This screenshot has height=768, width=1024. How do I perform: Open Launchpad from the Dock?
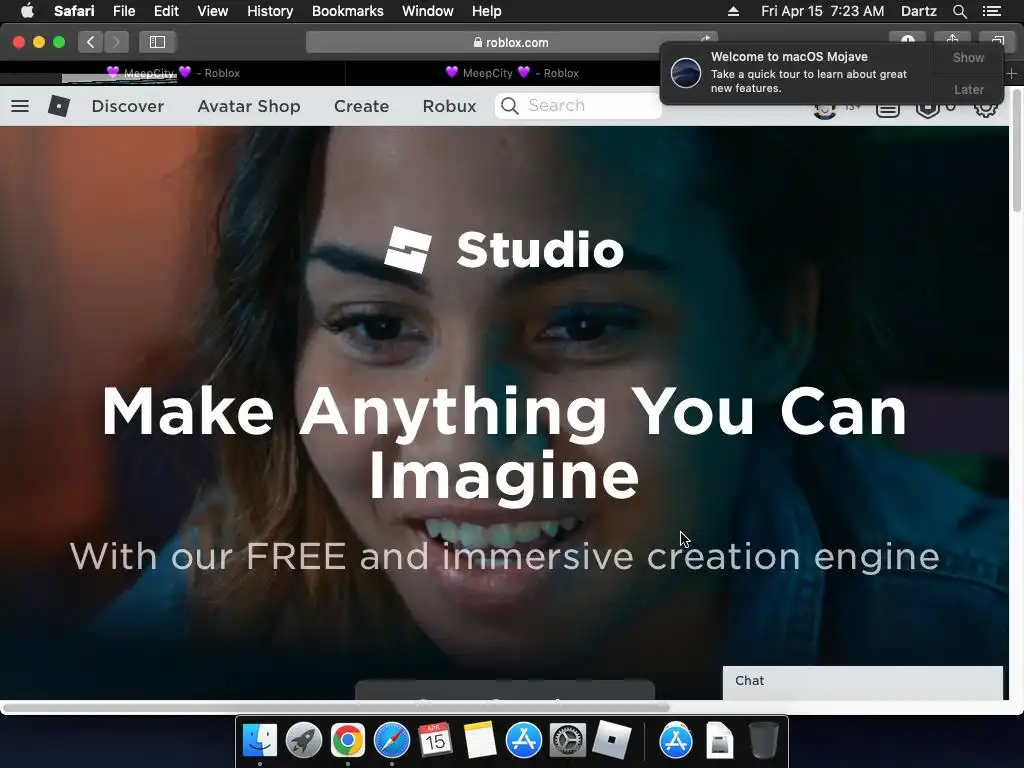click(304, 741)
